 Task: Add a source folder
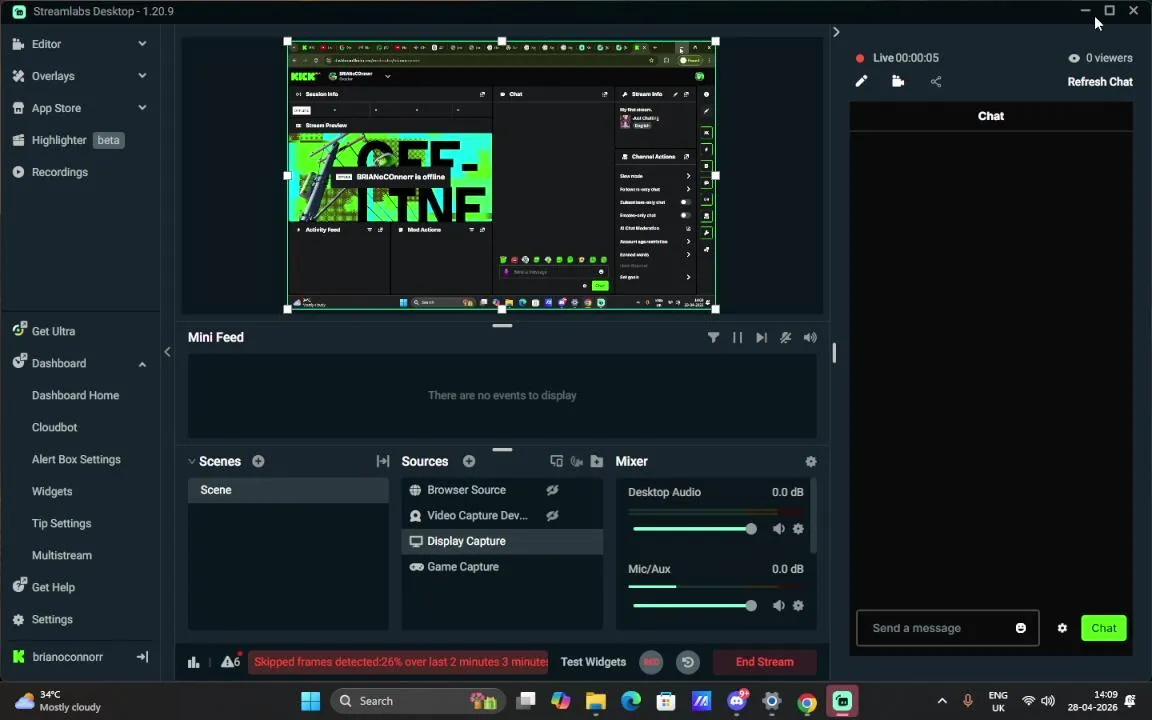pos(597,461)
